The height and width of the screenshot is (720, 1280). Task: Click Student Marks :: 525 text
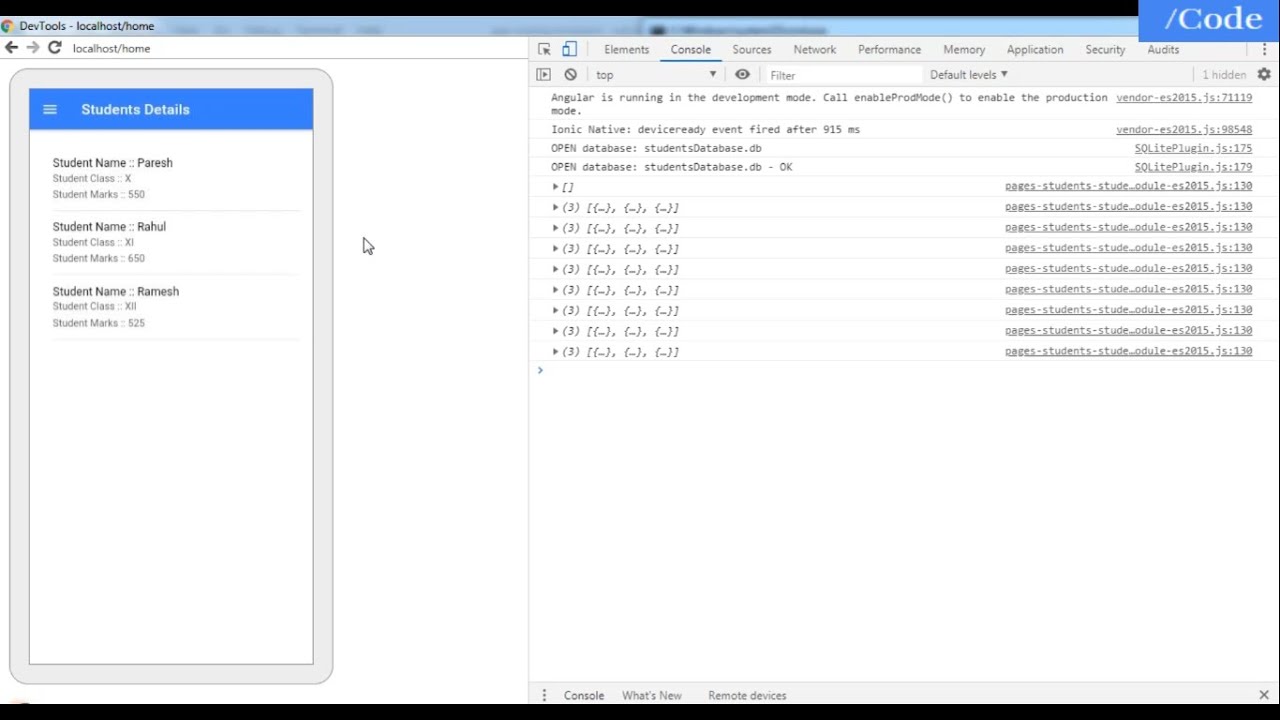pyautogui.click(x=98, y=324)
